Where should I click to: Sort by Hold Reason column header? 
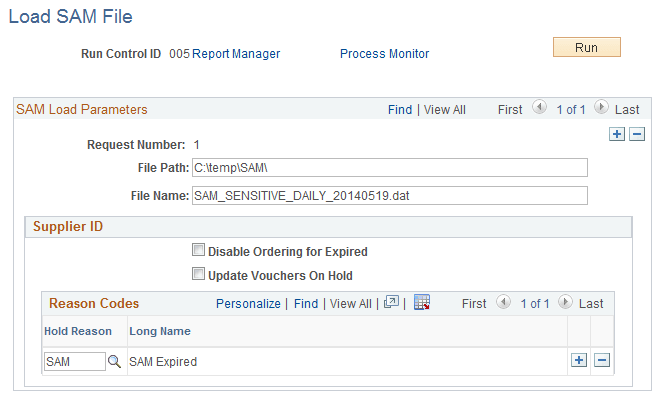78,331
